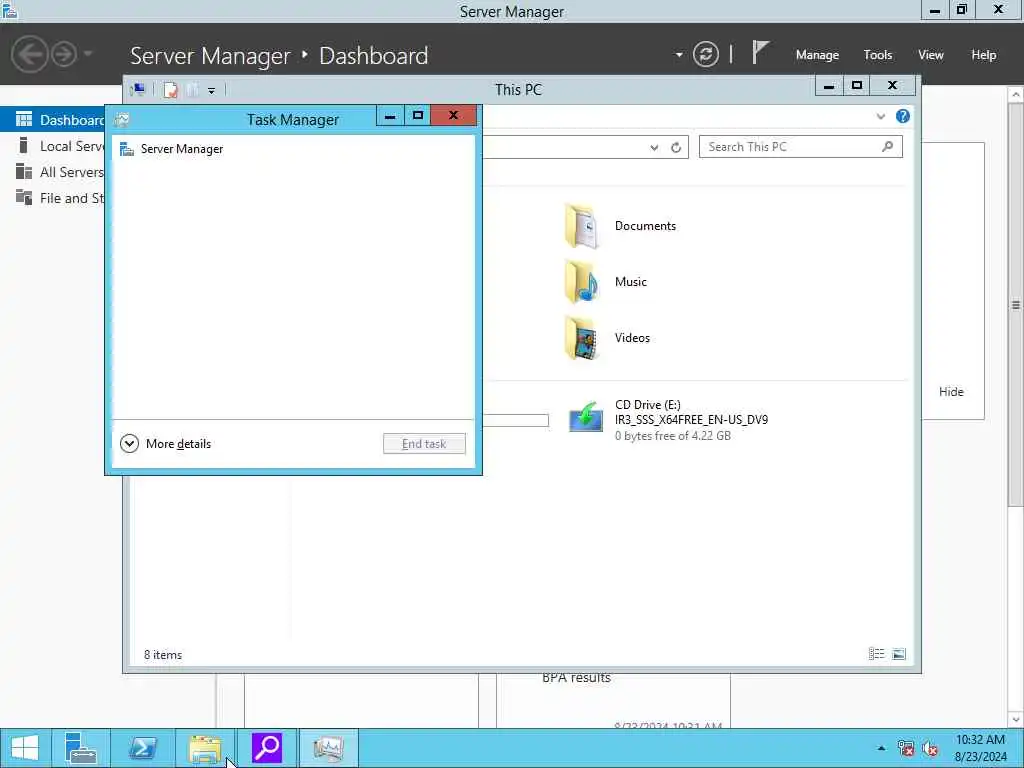This screenshot has width=1024, height=768.
Task: Open the Tools menu
Action: (x=878, y=55)
